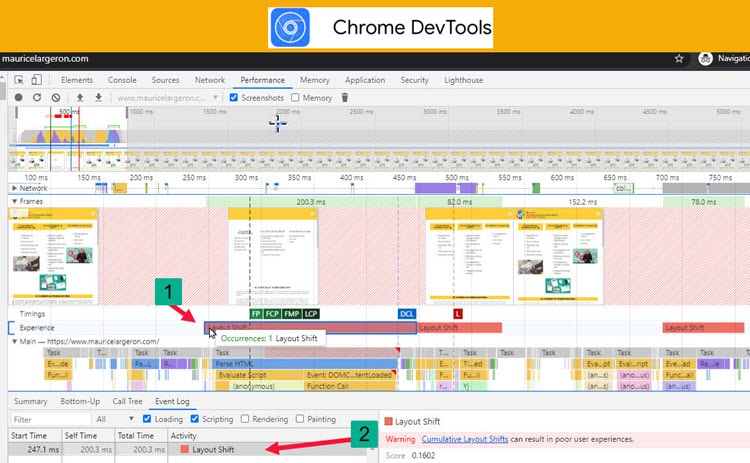Switch to the Bottom-Up tab
The height and width of the screenshot is (463, 750).
click(80, 401)
